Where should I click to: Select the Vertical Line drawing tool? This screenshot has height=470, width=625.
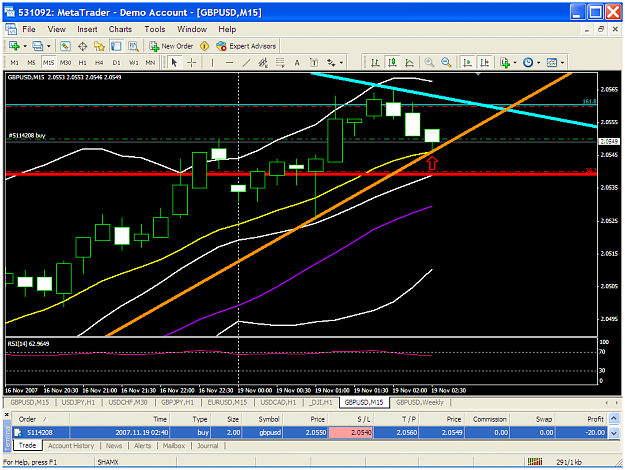(212, 63)
